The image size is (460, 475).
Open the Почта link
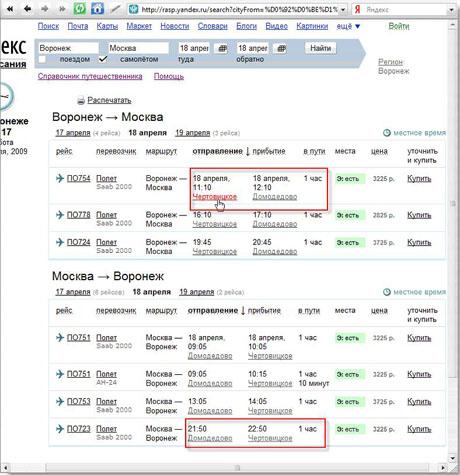point(78,26)
